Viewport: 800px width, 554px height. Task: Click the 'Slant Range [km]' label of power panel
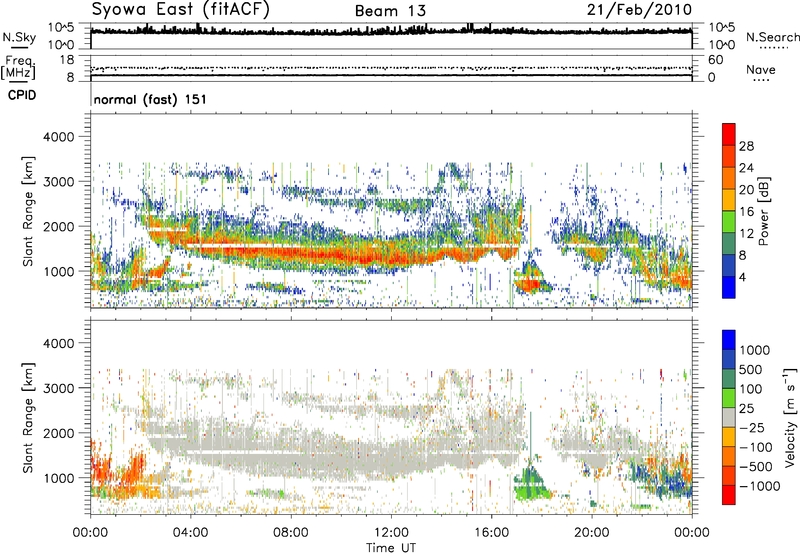[x=28, y=211]
